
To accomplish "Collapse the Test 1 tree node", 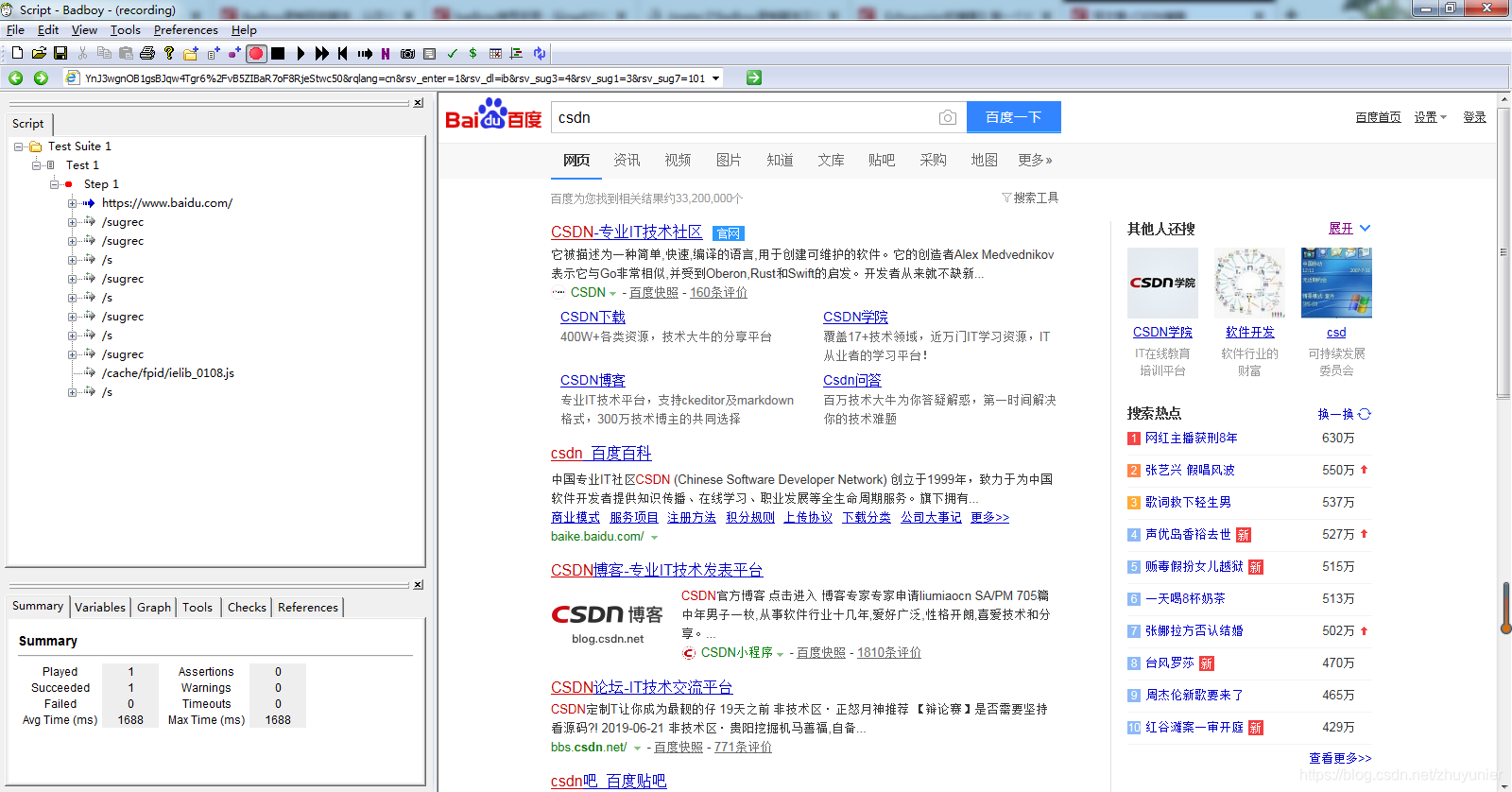I will 36,165.
